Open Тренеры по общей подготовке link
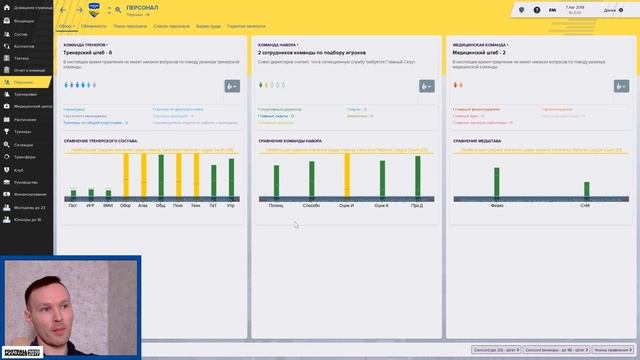Viewport: 640px width, 360px height. pos(96,123)
